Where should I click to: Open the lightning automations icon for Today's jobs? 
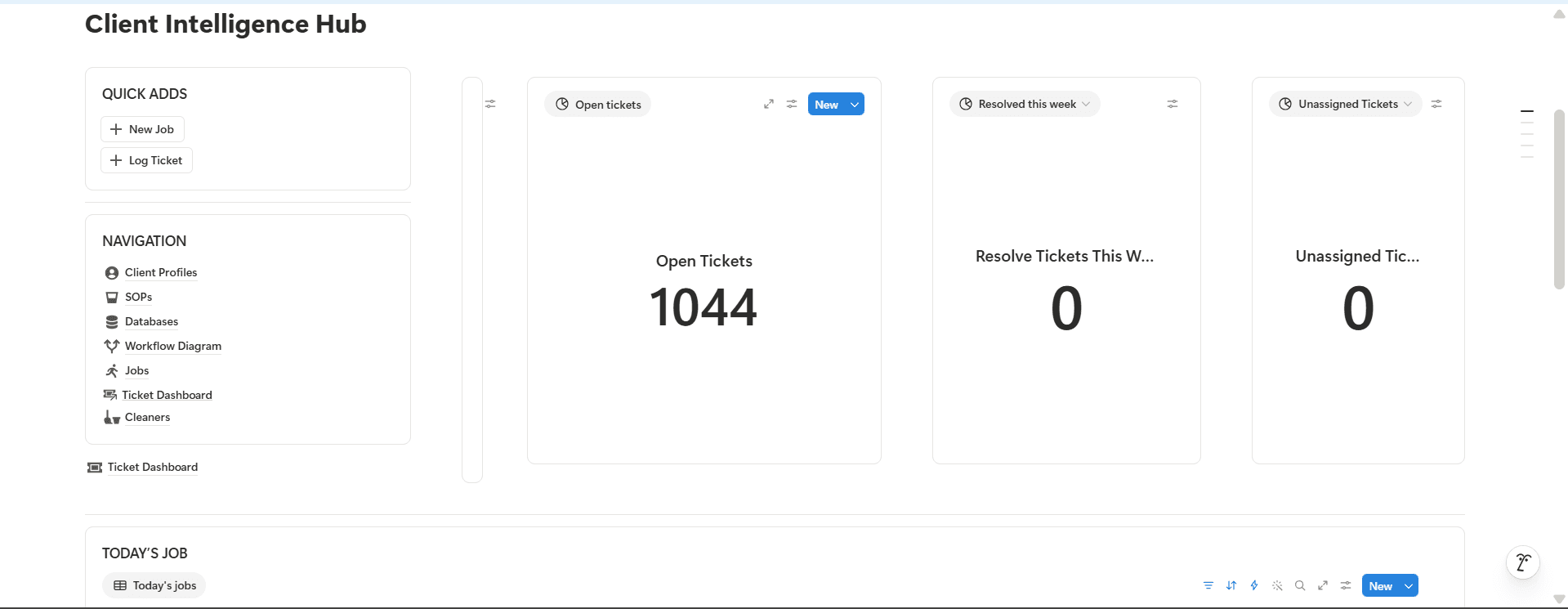point(1254,585)
